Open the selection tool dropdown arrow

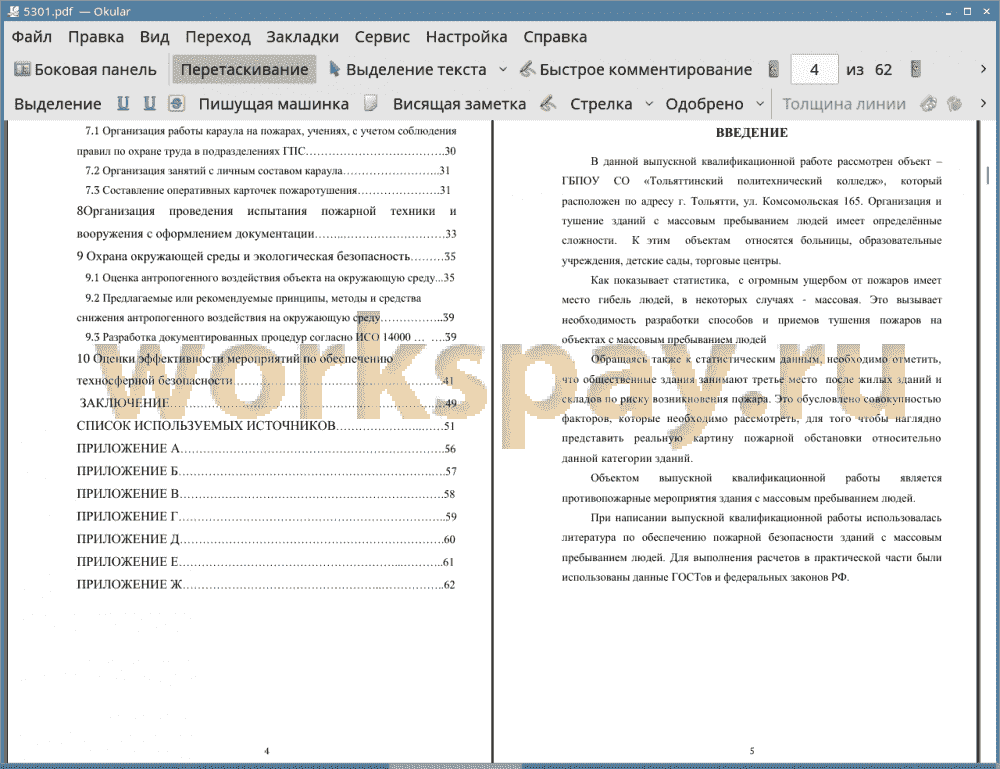point(503,70)
